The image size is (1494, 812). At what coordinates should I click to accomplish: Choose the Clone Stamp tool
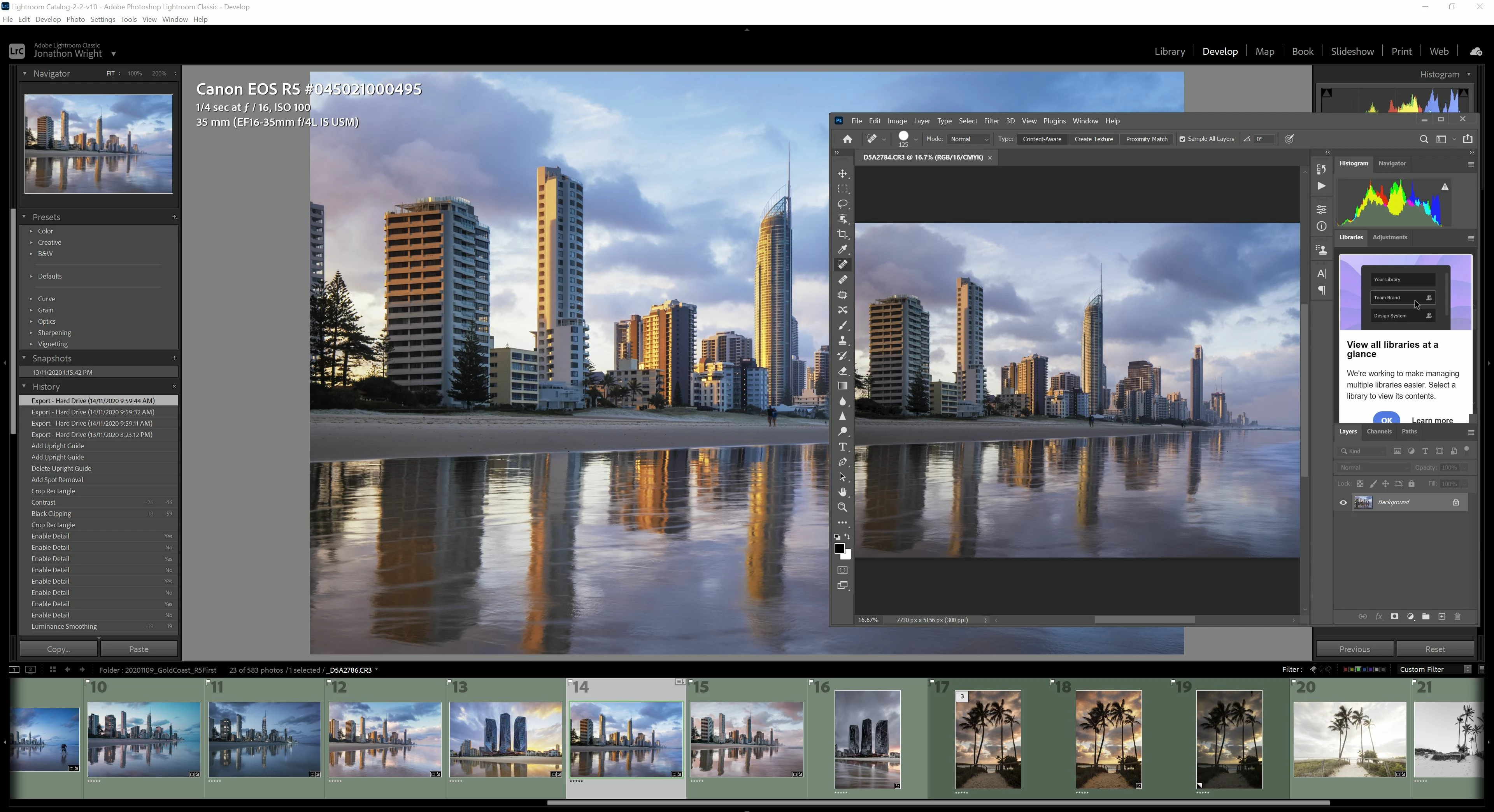pyautogui.click(x=843, y=340)
